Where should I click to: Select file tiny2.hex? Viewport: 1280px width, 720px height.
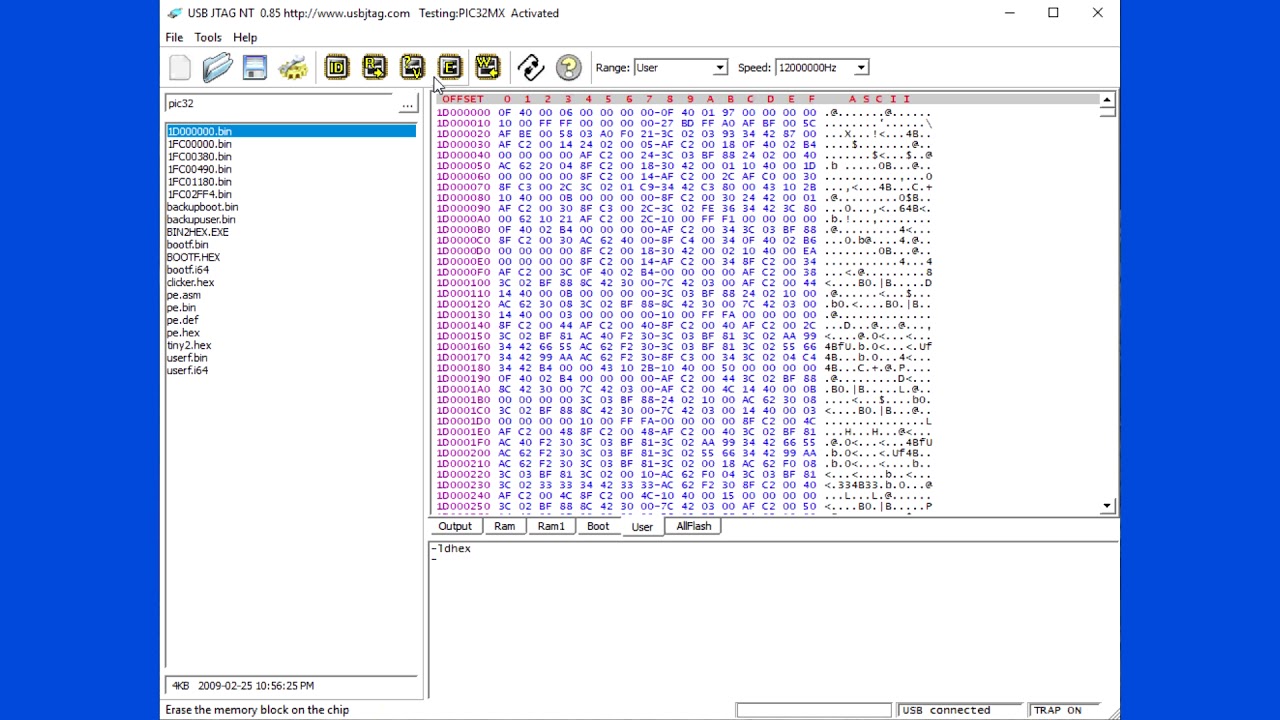[x=188, y=345]
